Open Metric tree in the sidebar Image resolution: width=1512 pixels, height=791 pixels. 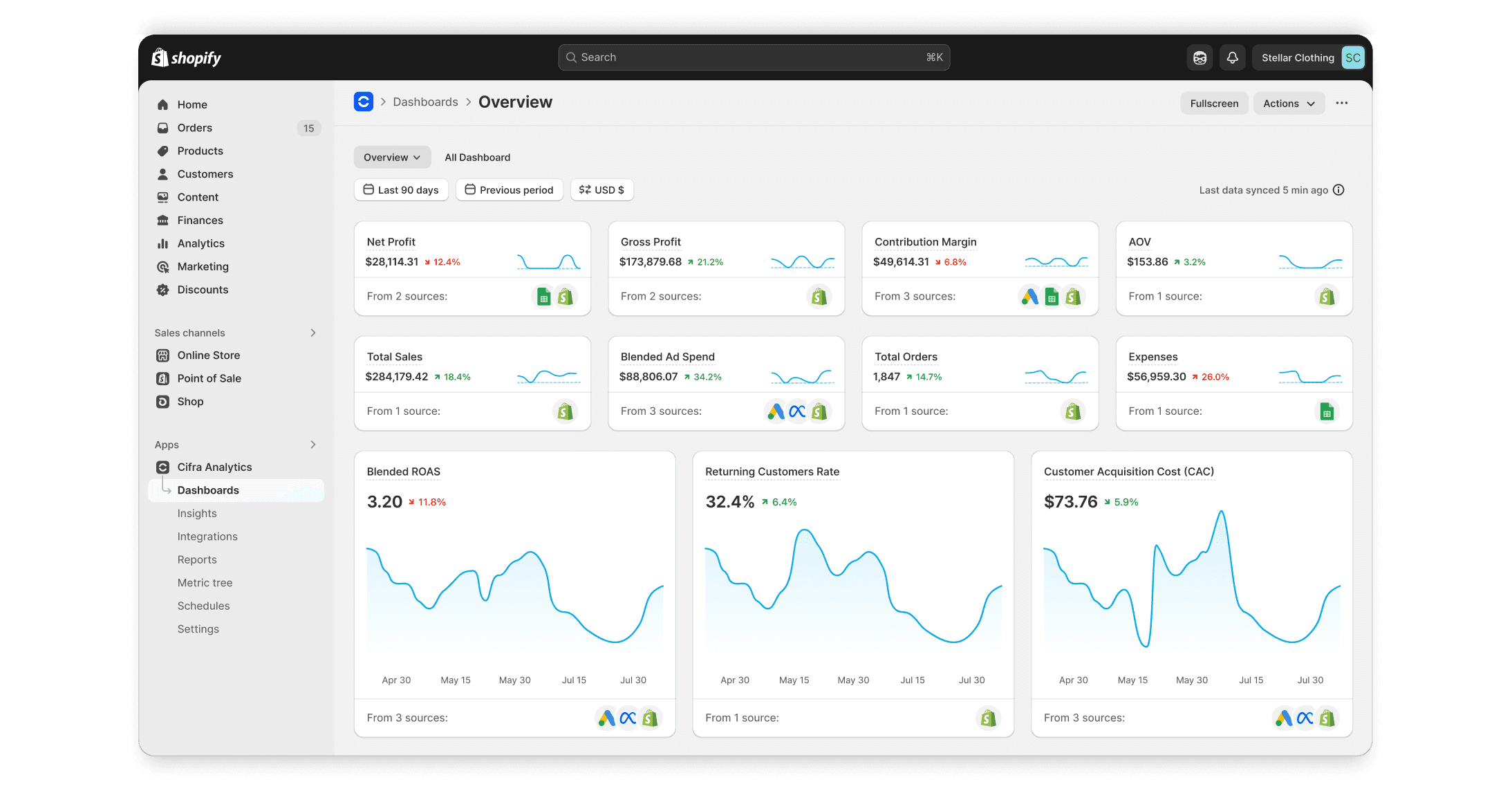tap(205, 583)
